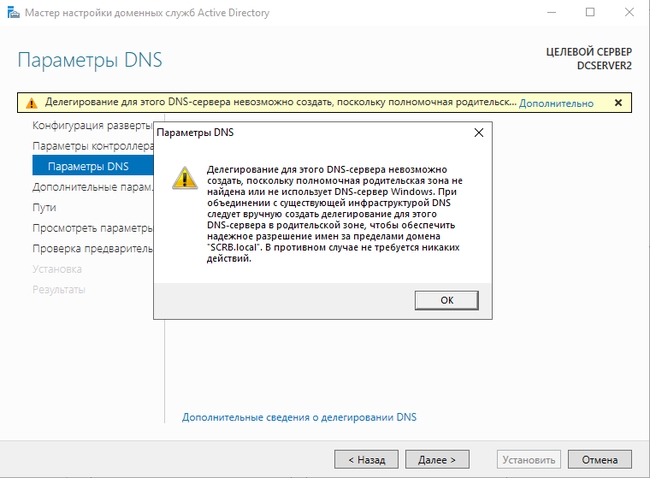Click the Мастер настройки window title text

147,13
